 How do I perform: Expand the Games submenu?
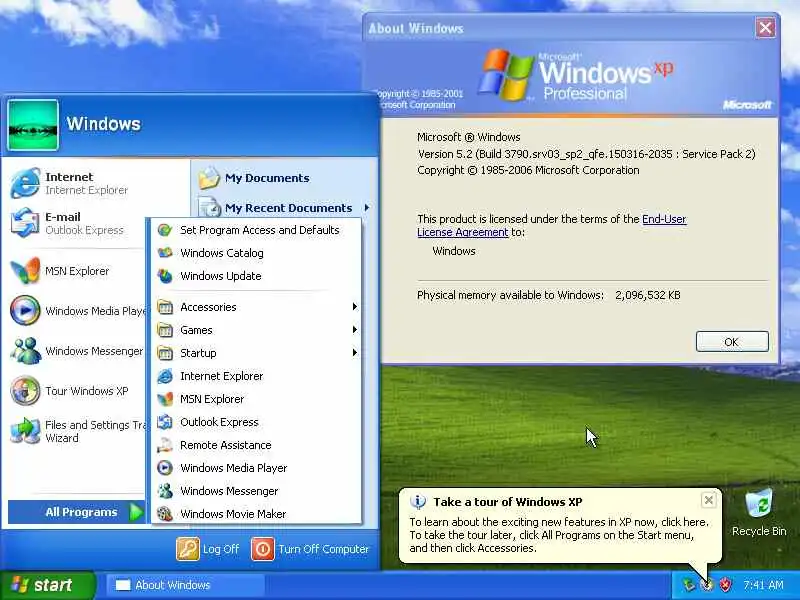click(257, 330)
